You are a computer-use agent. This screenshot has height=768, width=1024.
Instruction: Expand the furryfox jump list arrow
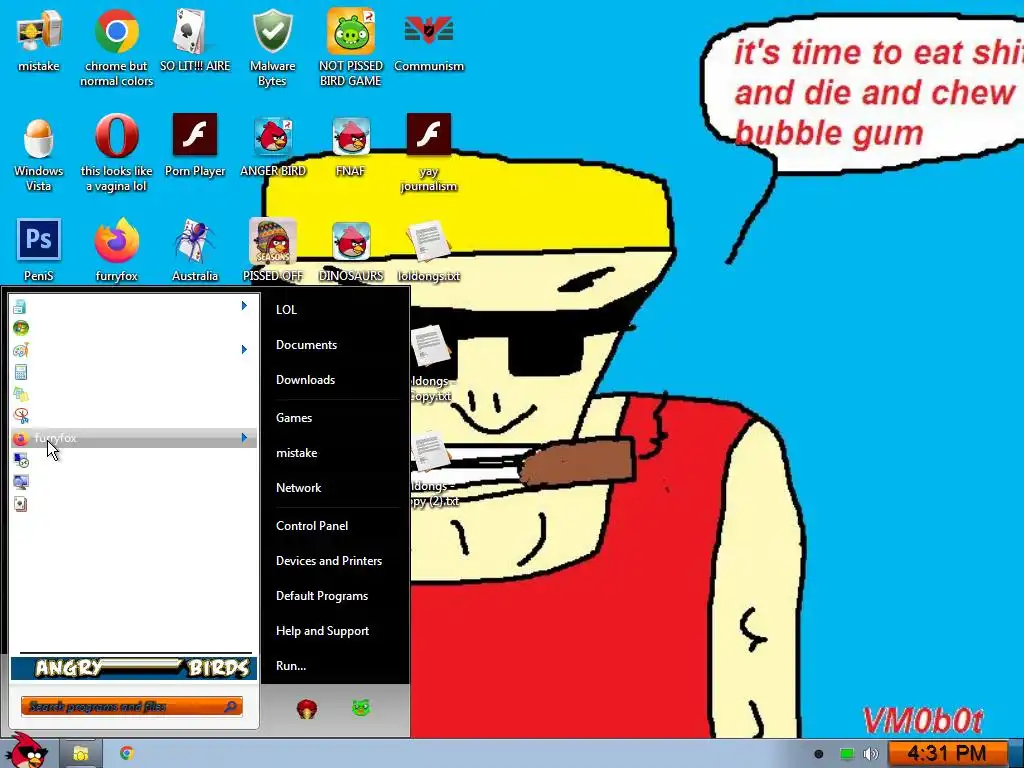pyautogui.click(x=244, y=438)
